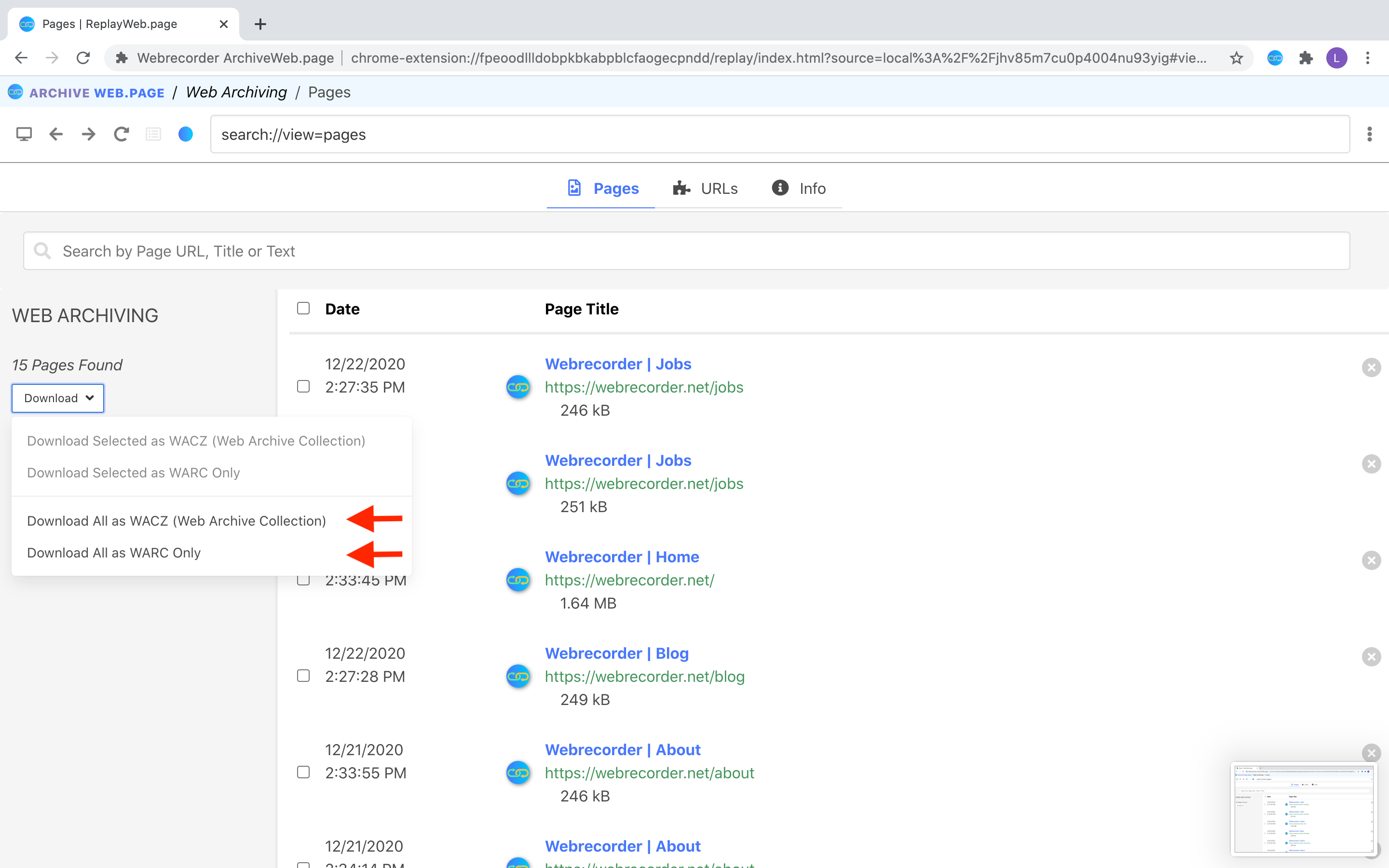Image resolution: width=1389 pixels, height=868 pixels.
Task: Open the ArchiveWeb.page extension icon
Action: [x=1275, y=58]
